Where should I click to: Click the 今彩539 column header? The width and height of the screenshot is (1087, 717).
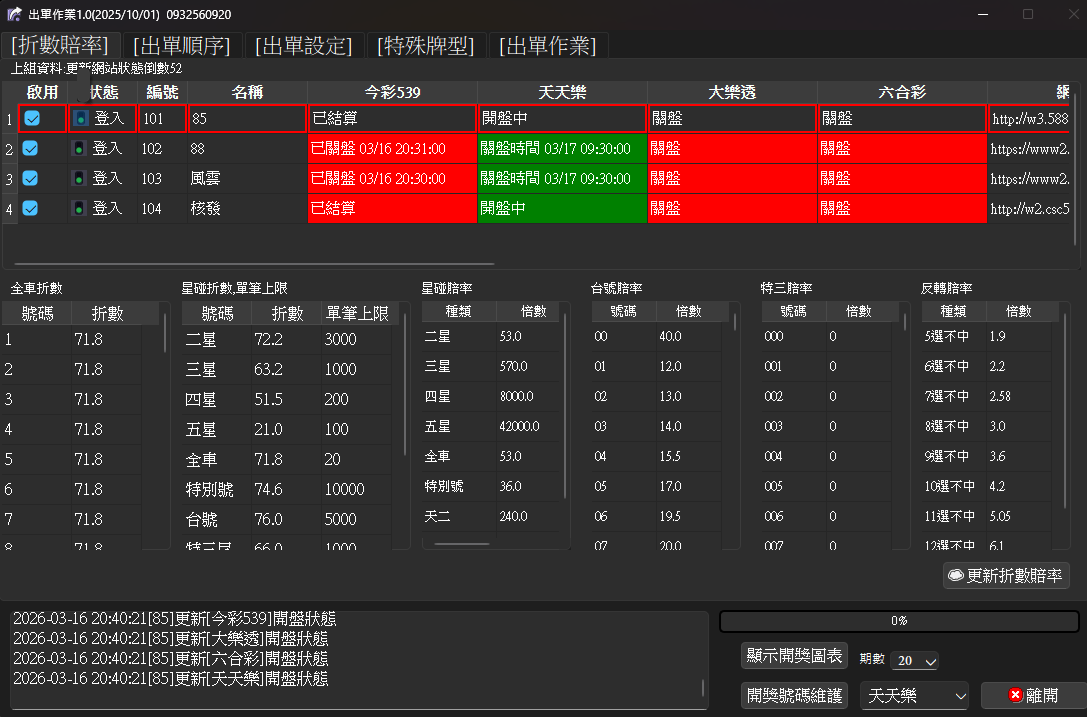(392, 92)
